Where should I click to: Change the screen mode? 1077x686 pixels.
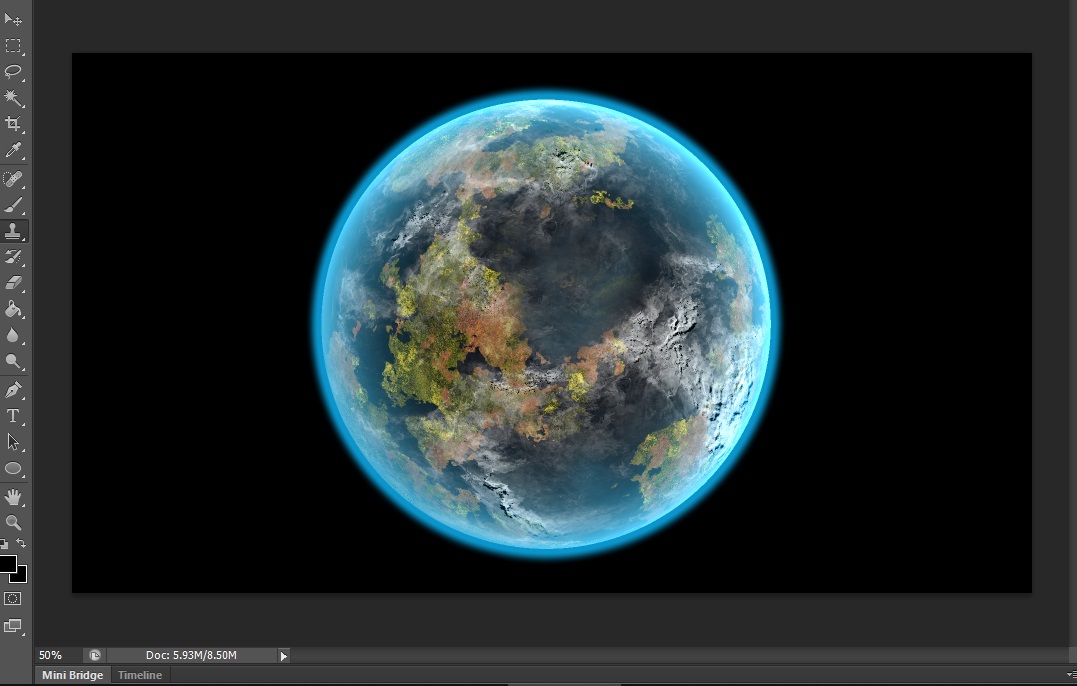coord(12,626)
